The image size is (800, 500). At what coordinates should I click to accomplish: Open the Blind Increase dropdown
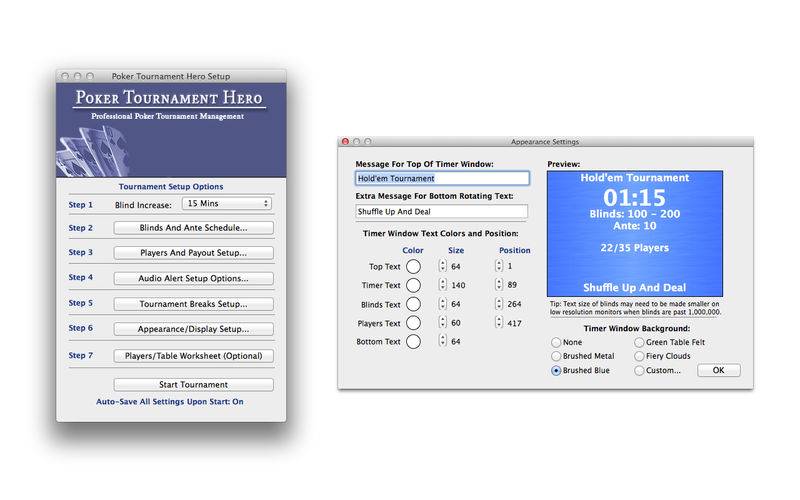click(x=227, y=204)
